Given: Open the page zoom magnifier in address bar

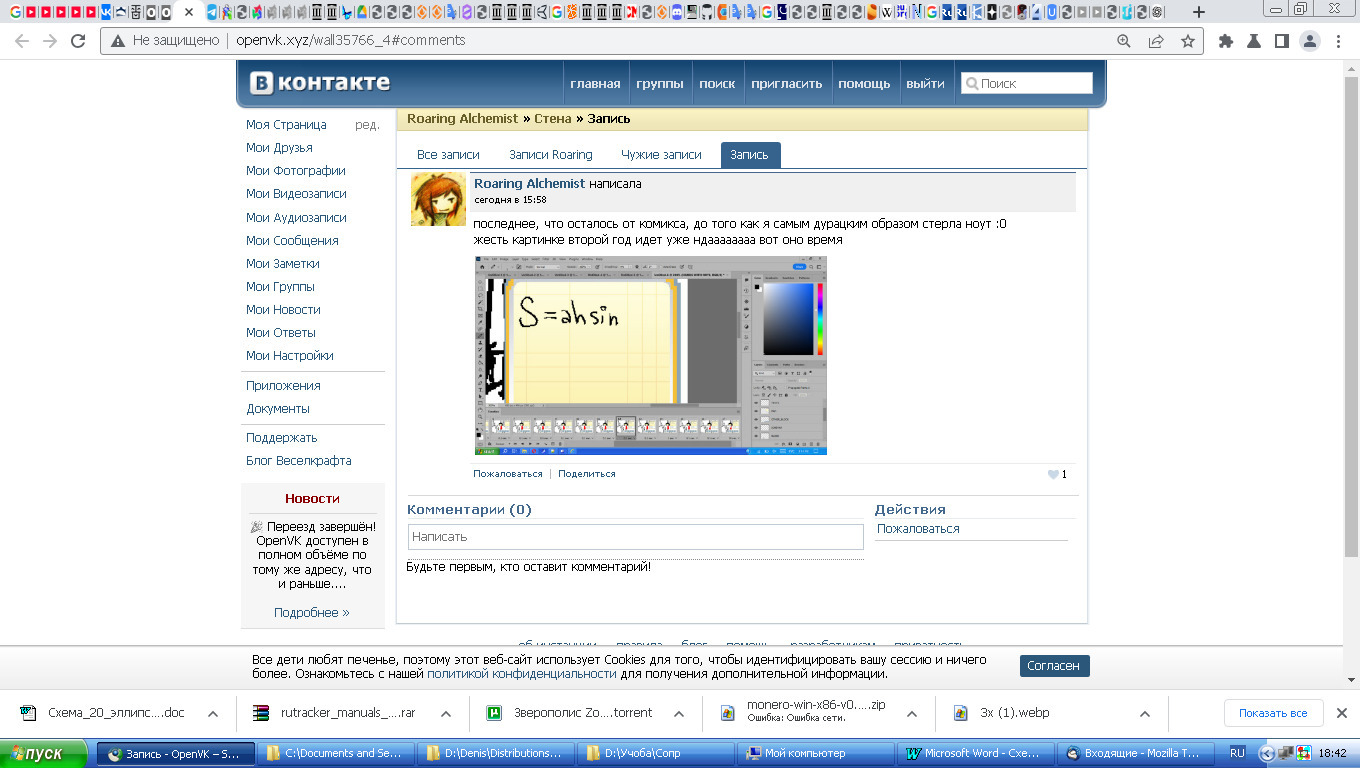Looking at the screenshot, I should tap(1124, 41).
